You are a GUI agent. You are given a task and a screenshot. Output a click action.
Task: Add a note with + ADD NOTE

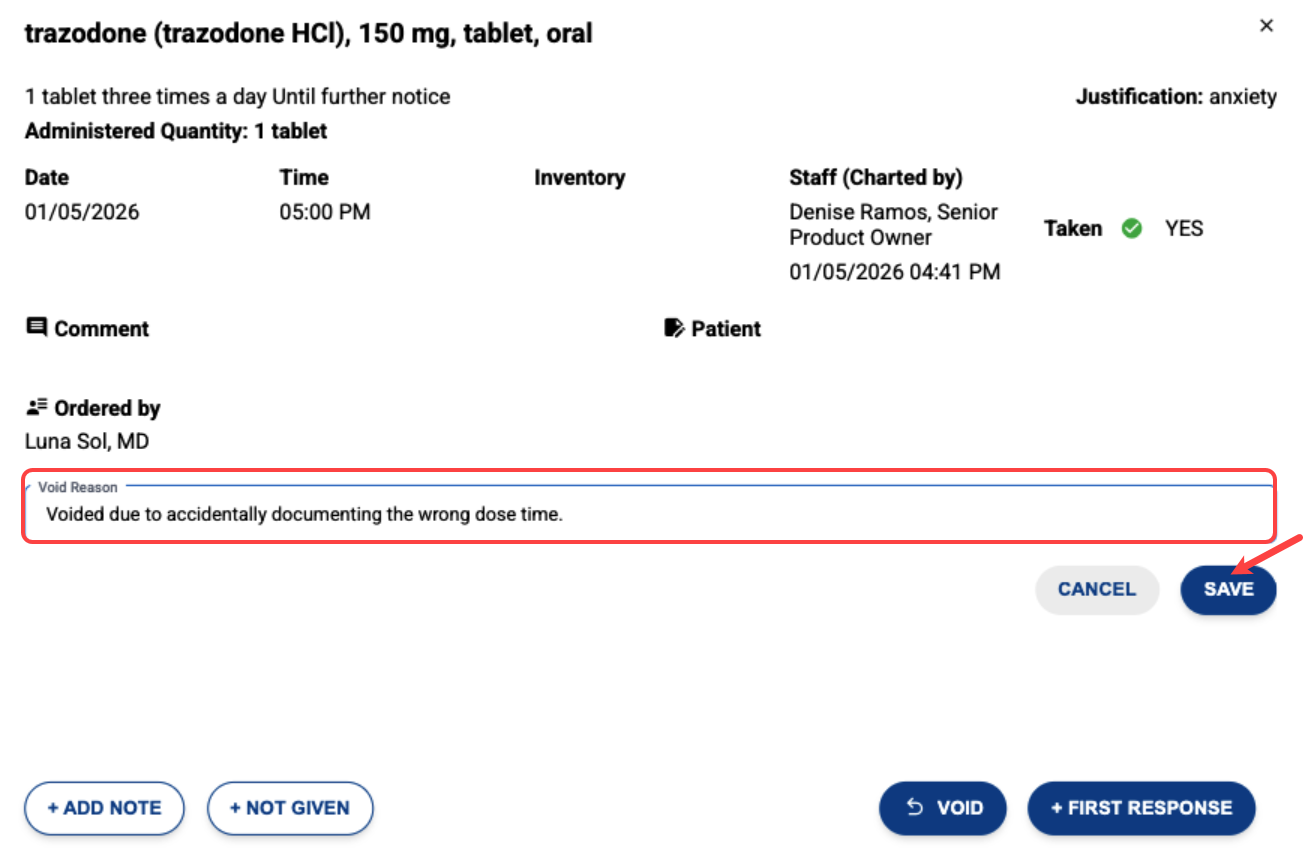click(x=104, y=808)
